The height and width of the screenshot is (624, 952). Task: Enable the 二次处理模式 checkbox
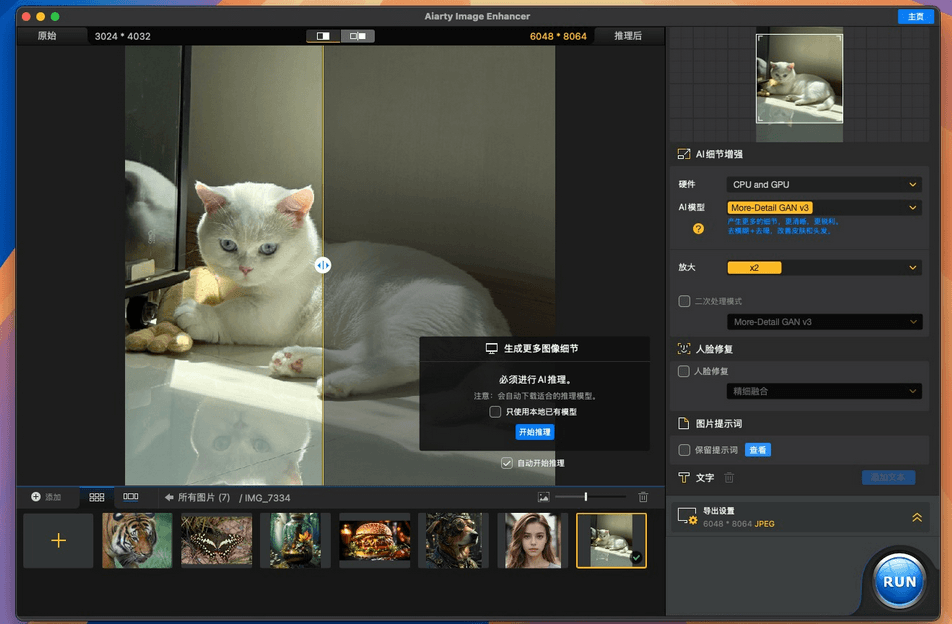pyautogui.click(x=684, y=301)
